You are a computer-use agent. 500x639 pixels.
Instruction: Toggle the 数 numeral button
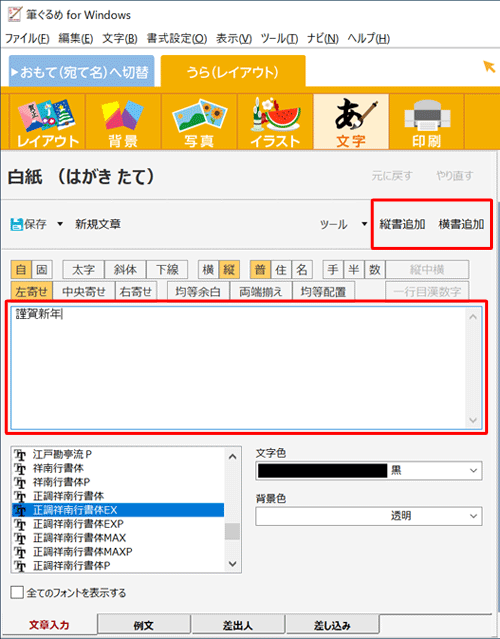click(x=374, y=269)
